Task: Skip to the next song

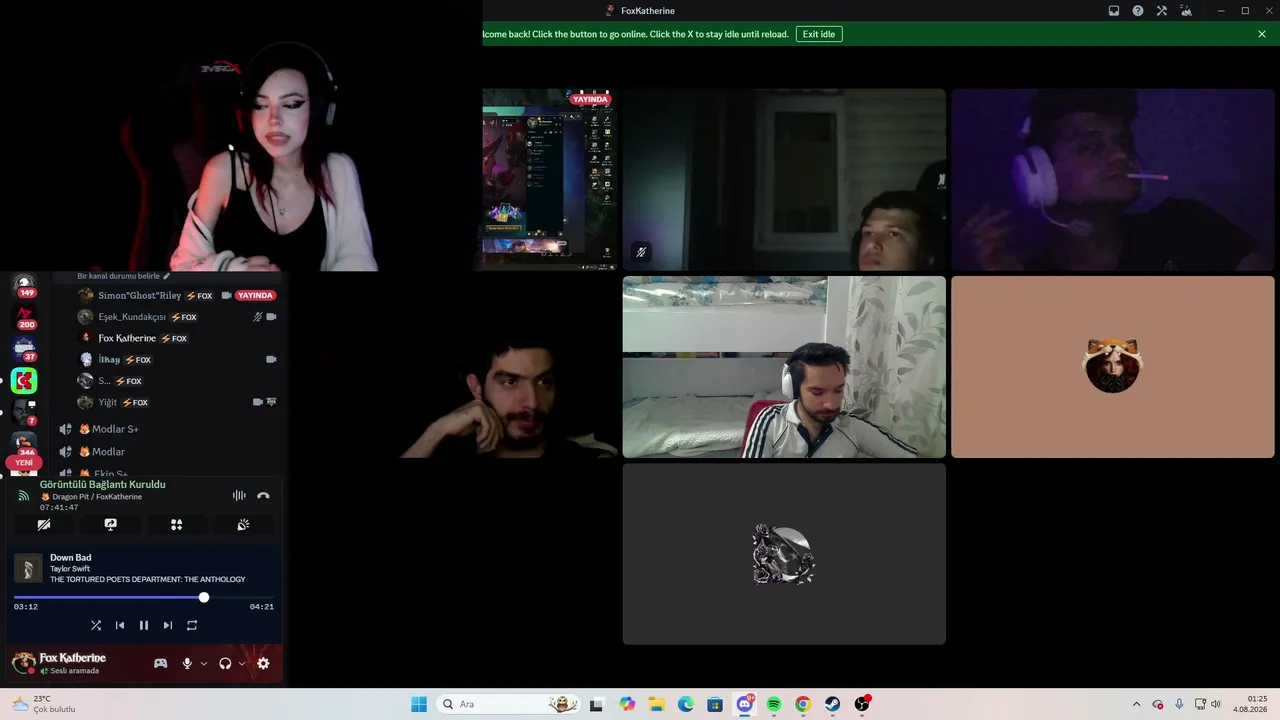Action: click(x=168, y=625)
